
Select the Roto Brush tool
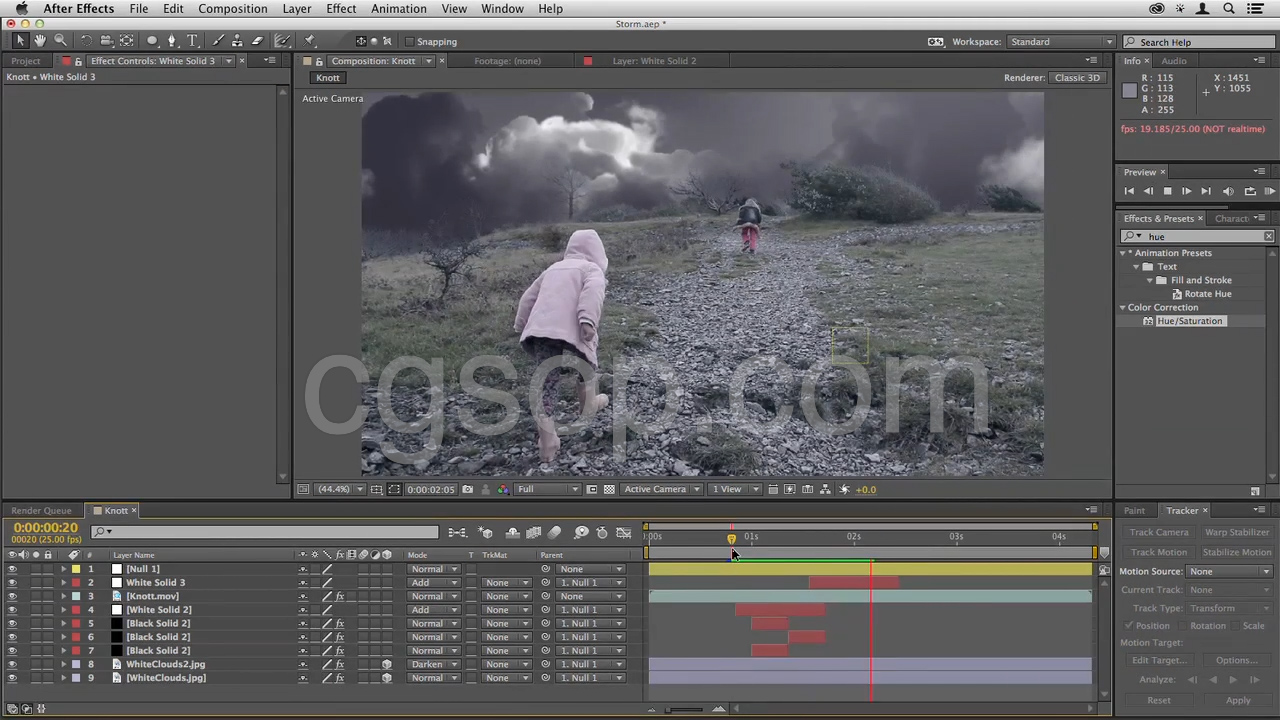click(x=283, y=41)
